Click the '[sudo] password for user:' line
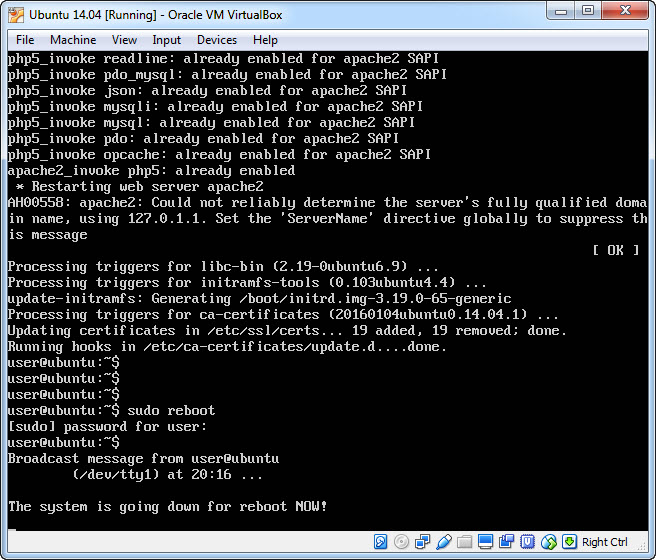Image resolution: width=656 pixels, height=560 pixels. 107,427
